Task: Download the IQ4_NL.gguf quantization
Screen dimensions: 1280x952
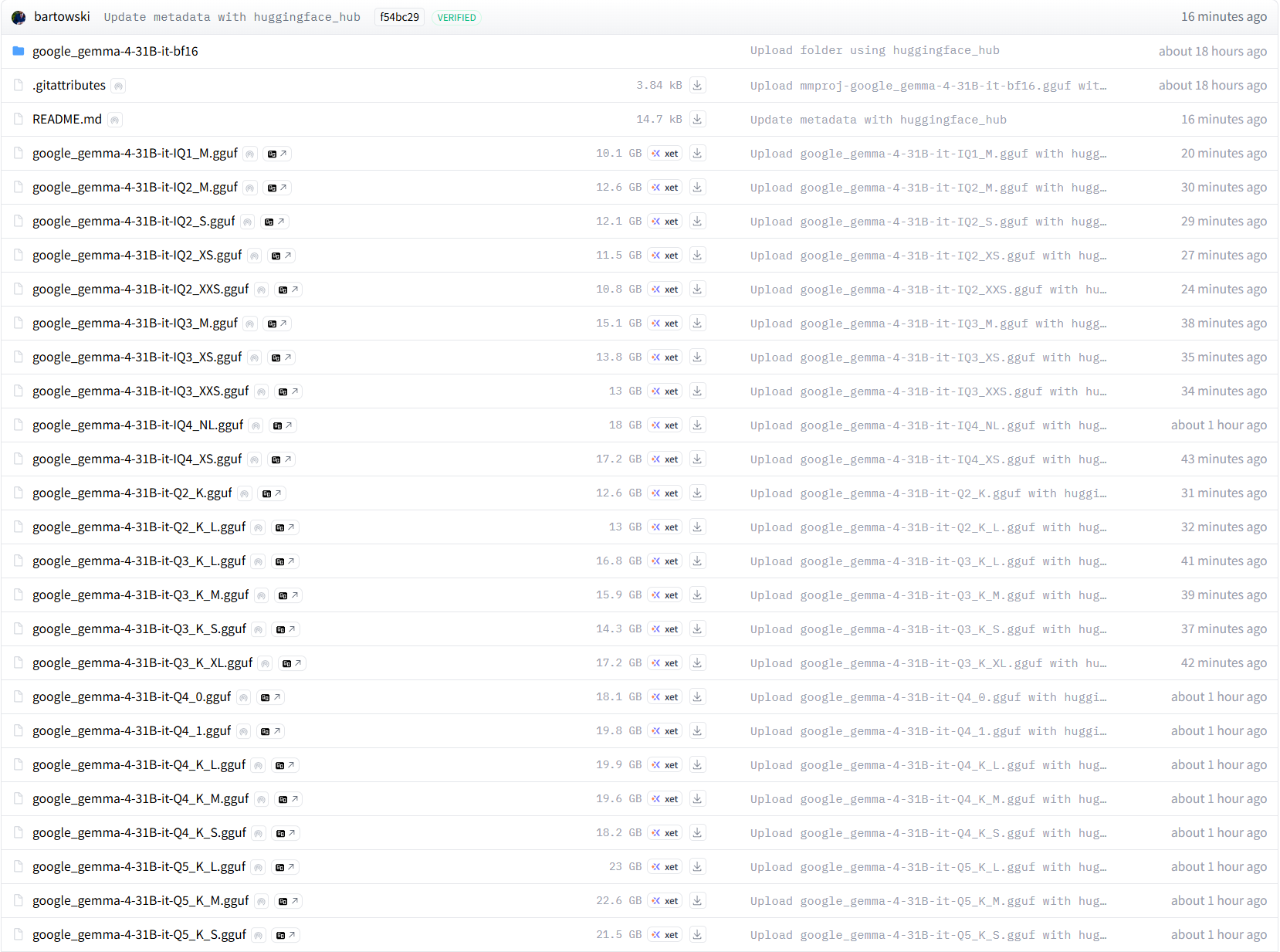Action: 697,425
